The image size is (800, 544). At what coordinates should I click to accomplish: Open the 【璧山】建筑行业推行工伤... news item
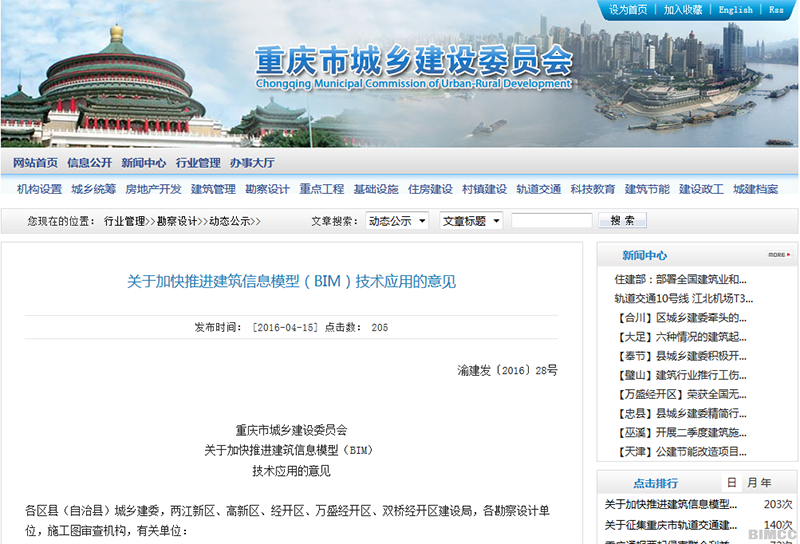(x=680, y=375)
